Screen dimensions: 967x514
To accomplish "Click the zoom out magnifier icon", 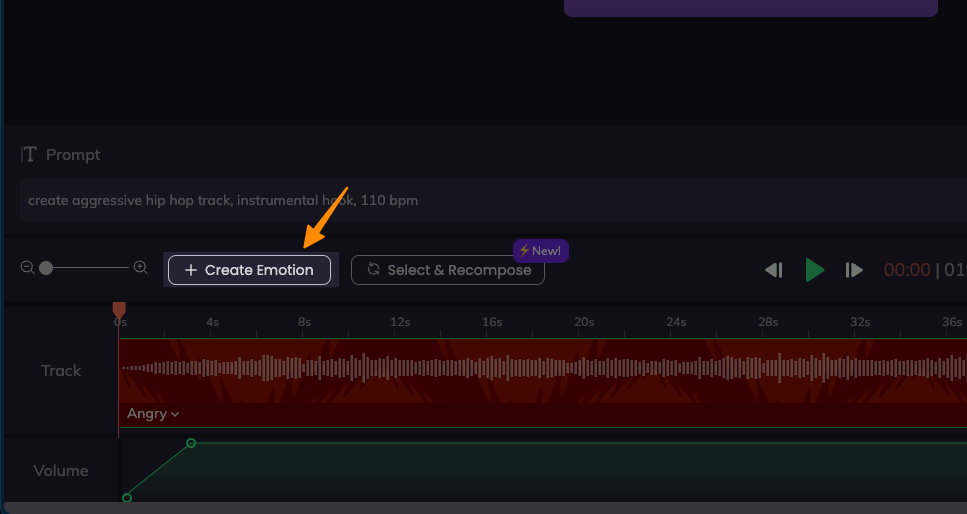I will (x=27, y=268).
